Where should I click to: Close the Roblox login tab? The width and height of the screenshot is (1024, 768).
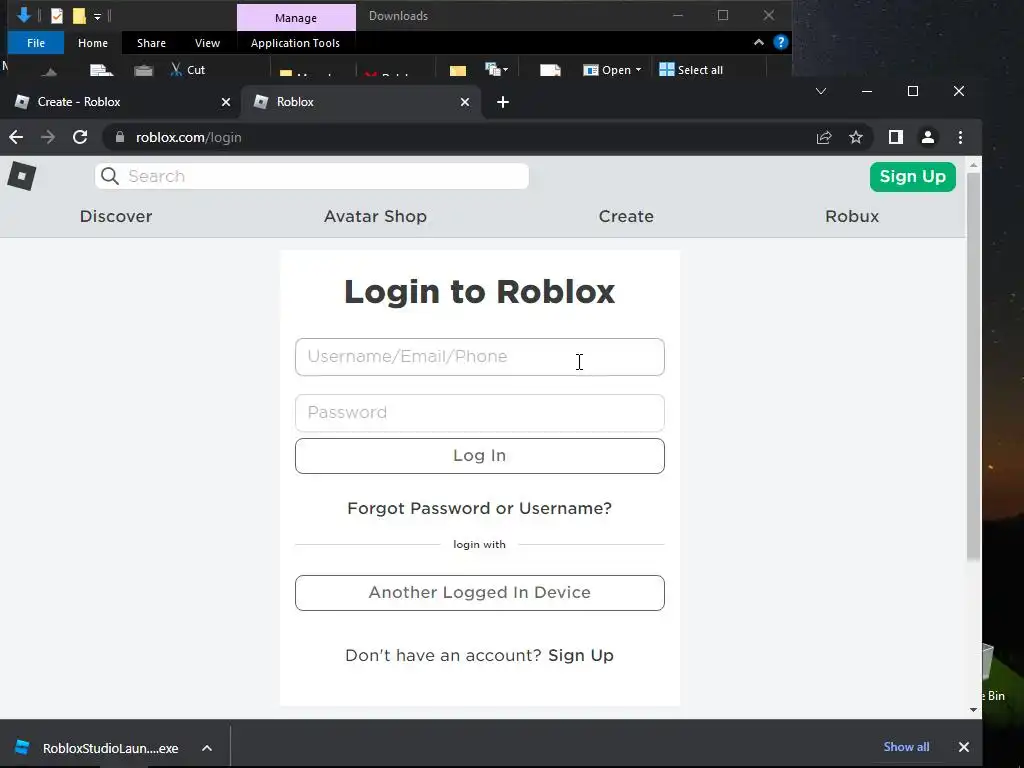465,102
